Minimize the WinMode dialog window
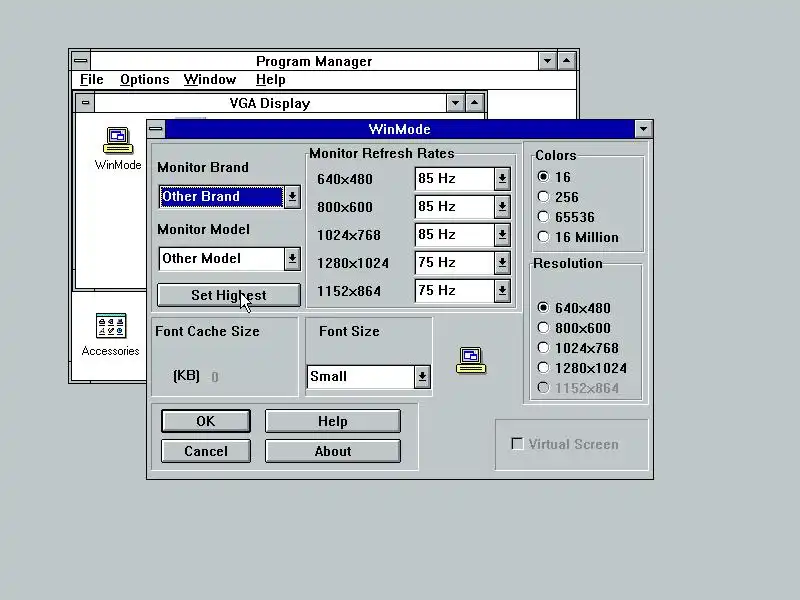Viewport: 800px width, 600px height. (x=643, y=129)
